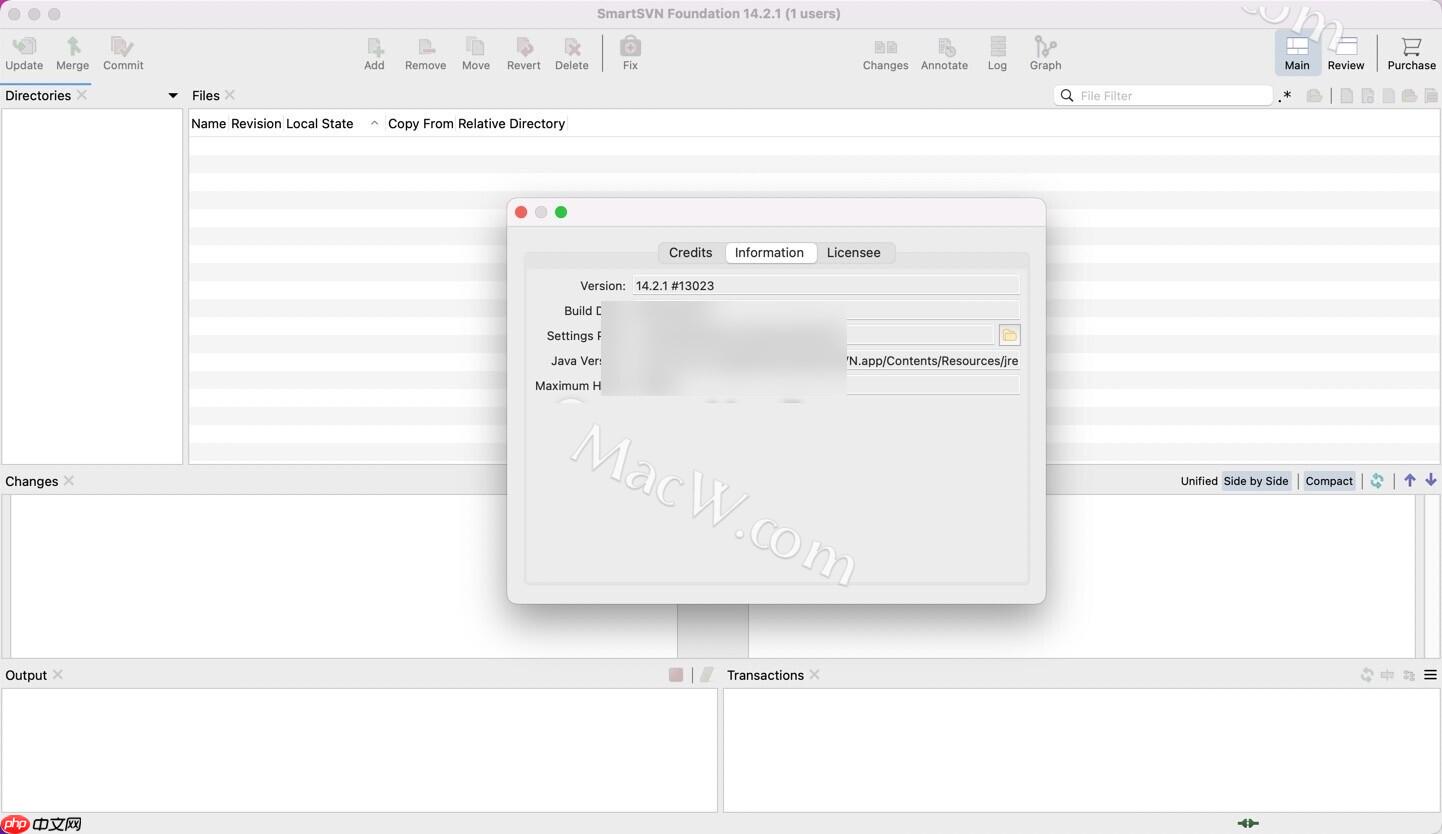
Task: Click the Move toolbar icon
Action: click(476, 53)
